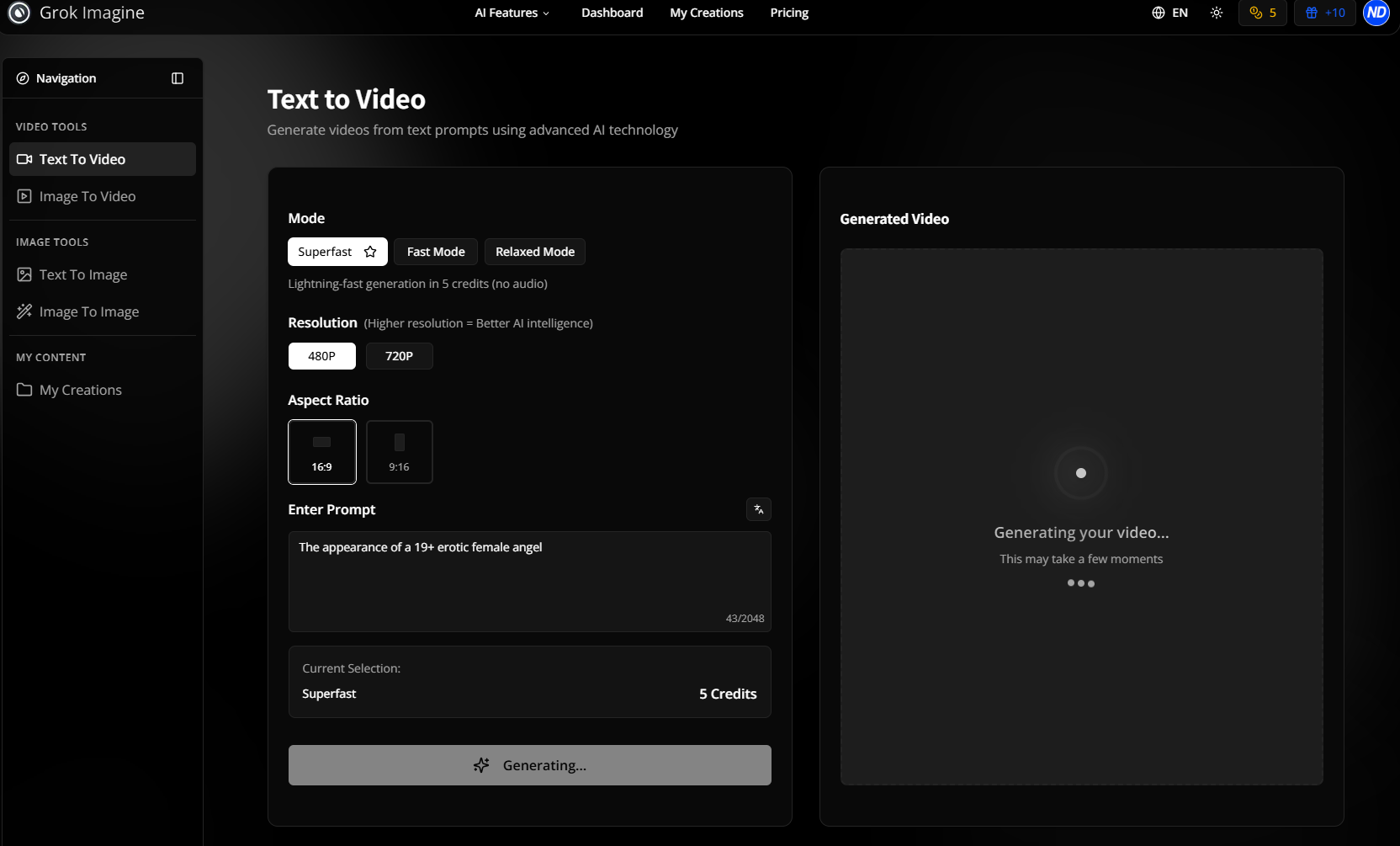This screenshot has height=846, width=1400.
Task: Switch to Fast Mode
Action: coord(436,252)
